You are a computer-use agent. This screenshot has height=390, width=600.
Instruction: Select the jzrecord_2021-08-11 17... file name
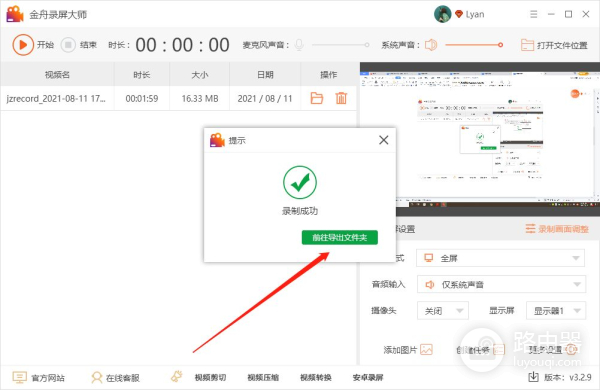(x=56, y=99)
